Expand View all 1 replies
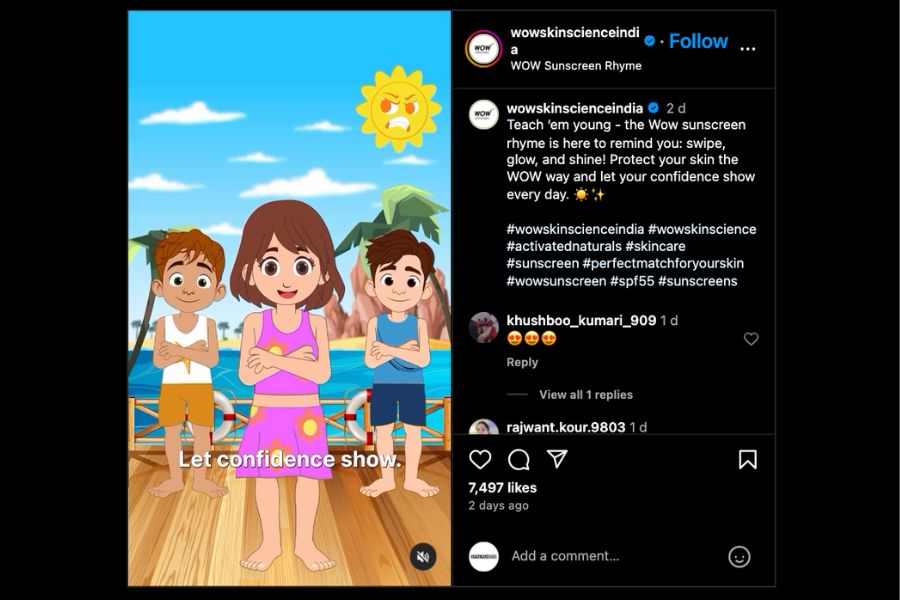Screen dimensions: 900x600 [585, 394]
